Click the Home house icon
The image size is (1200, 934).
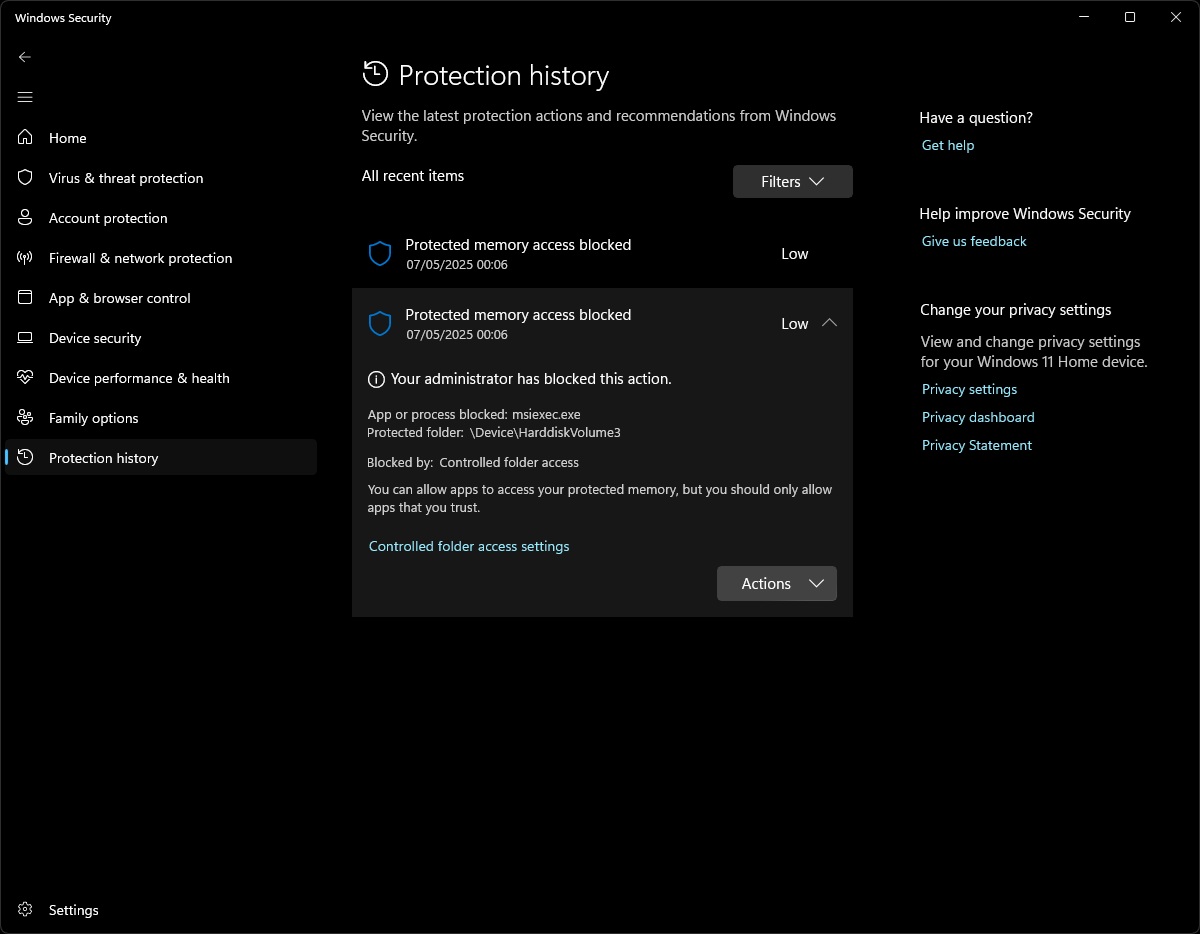26,138
